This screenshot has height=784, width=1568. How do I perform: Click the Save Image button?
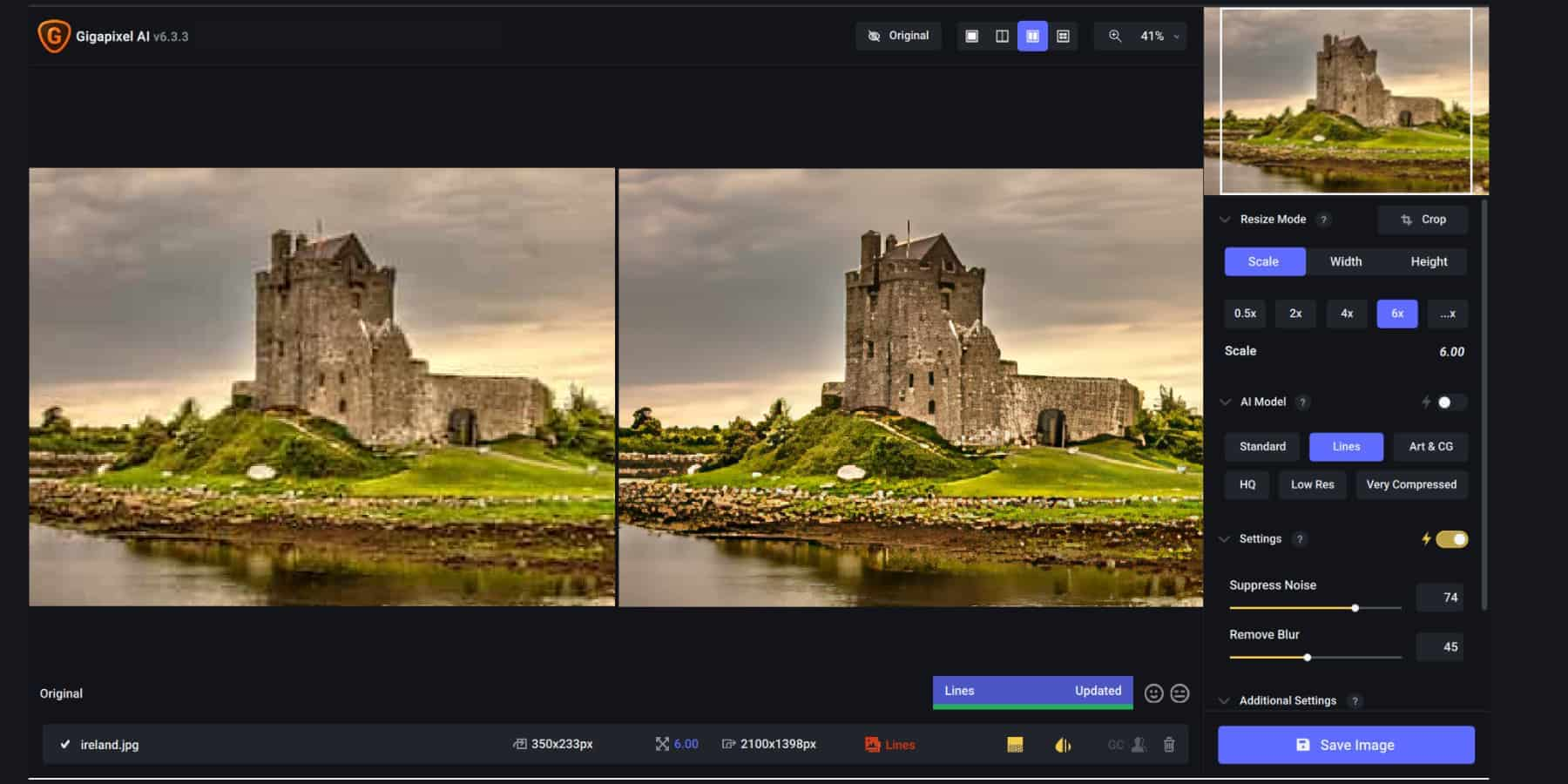(x=1345, y=745)
